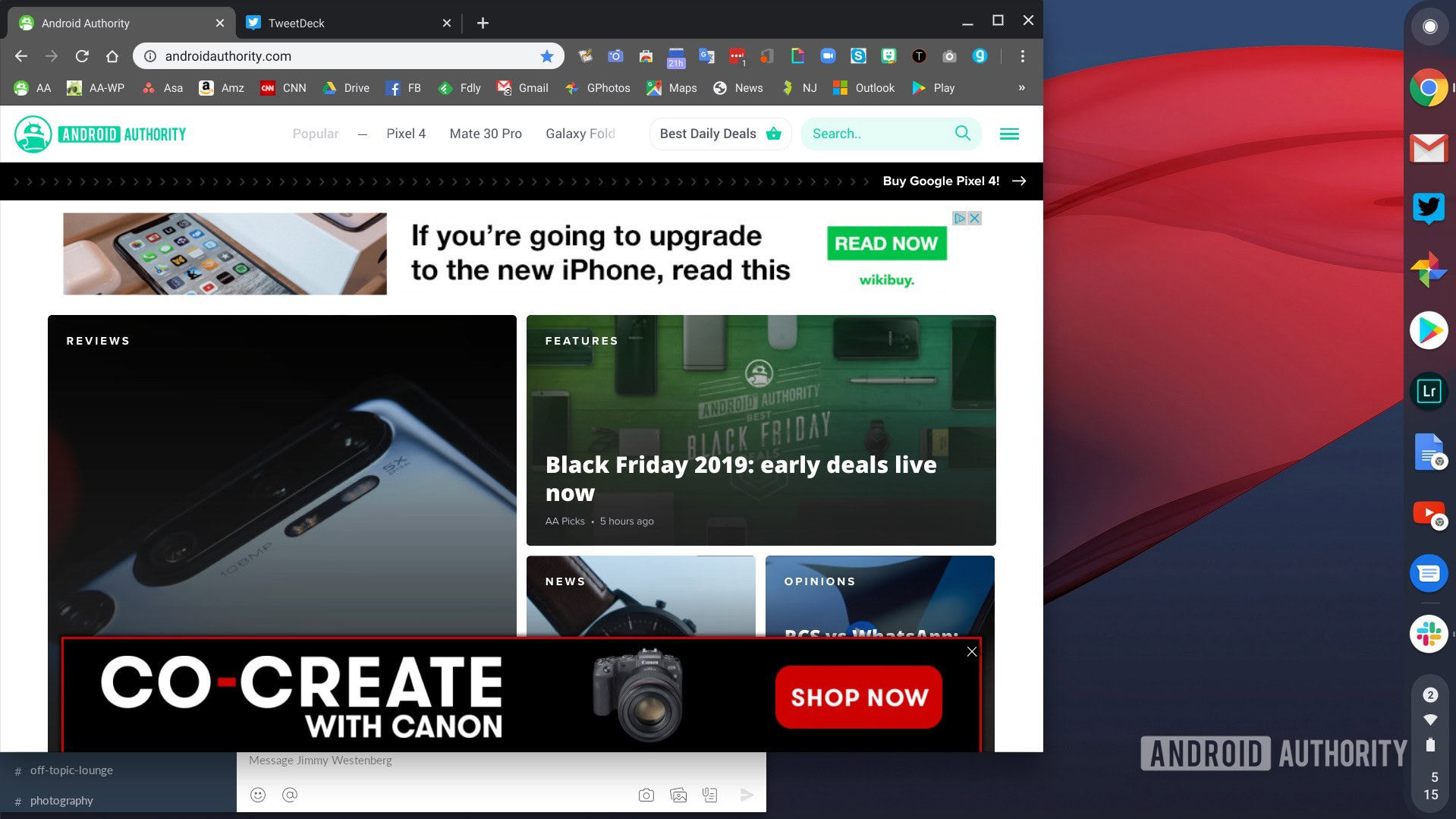Close the Canon banner ad

[972, 652]
